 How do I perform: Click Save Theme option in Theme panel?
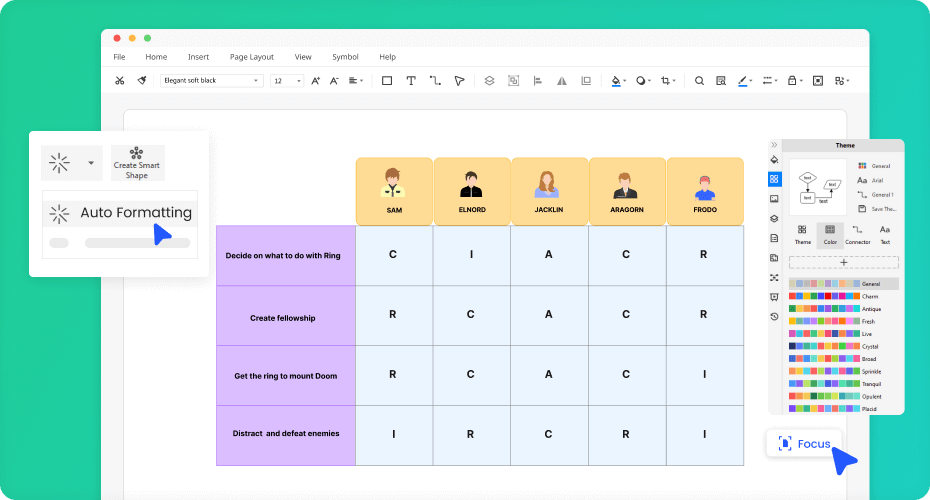coord(877,209)
